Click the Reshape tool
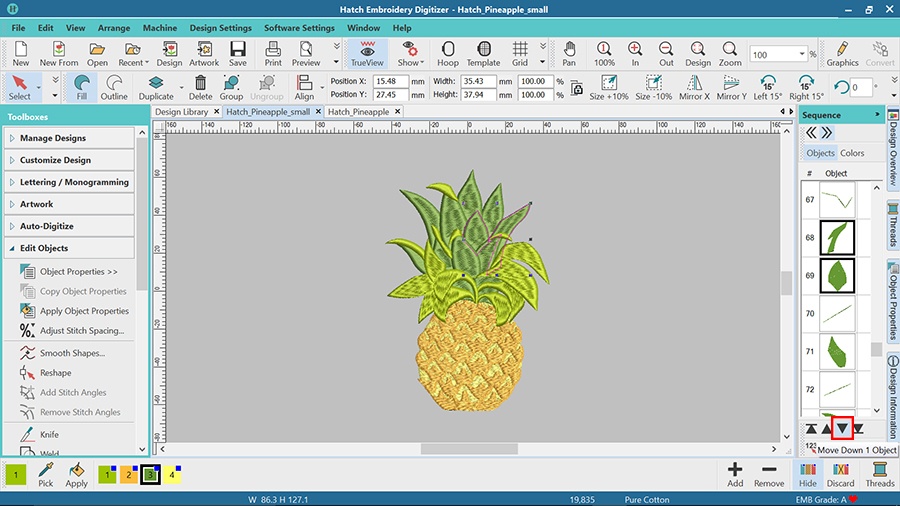900x506 pixels. point(55,373)
